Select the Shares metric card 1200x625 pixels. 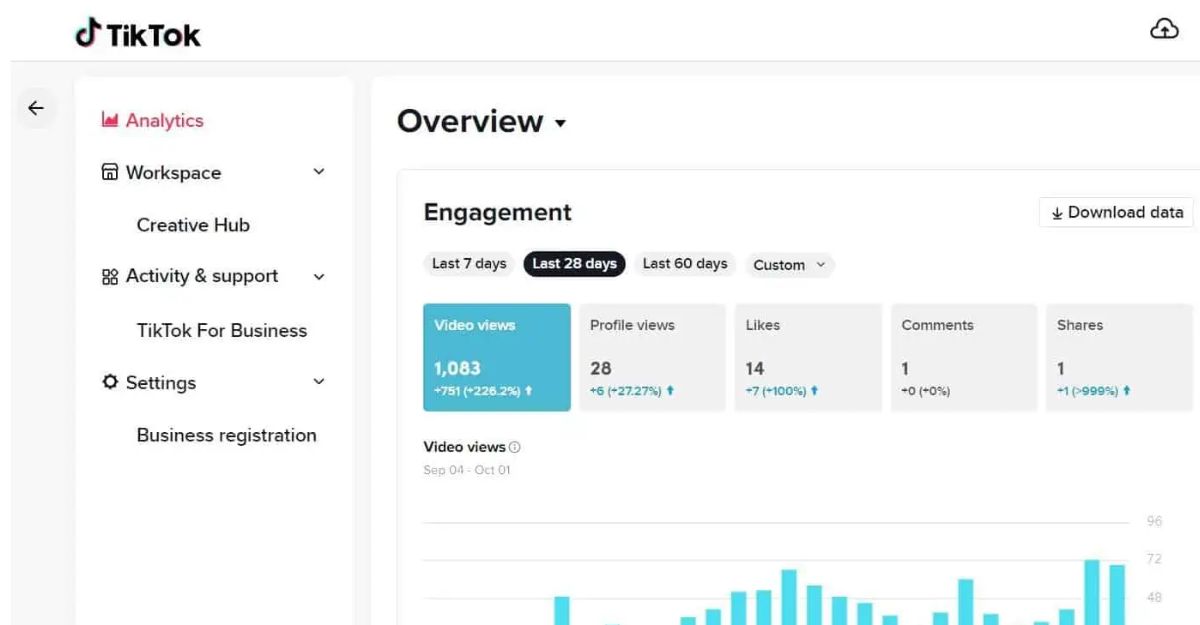1120,358
